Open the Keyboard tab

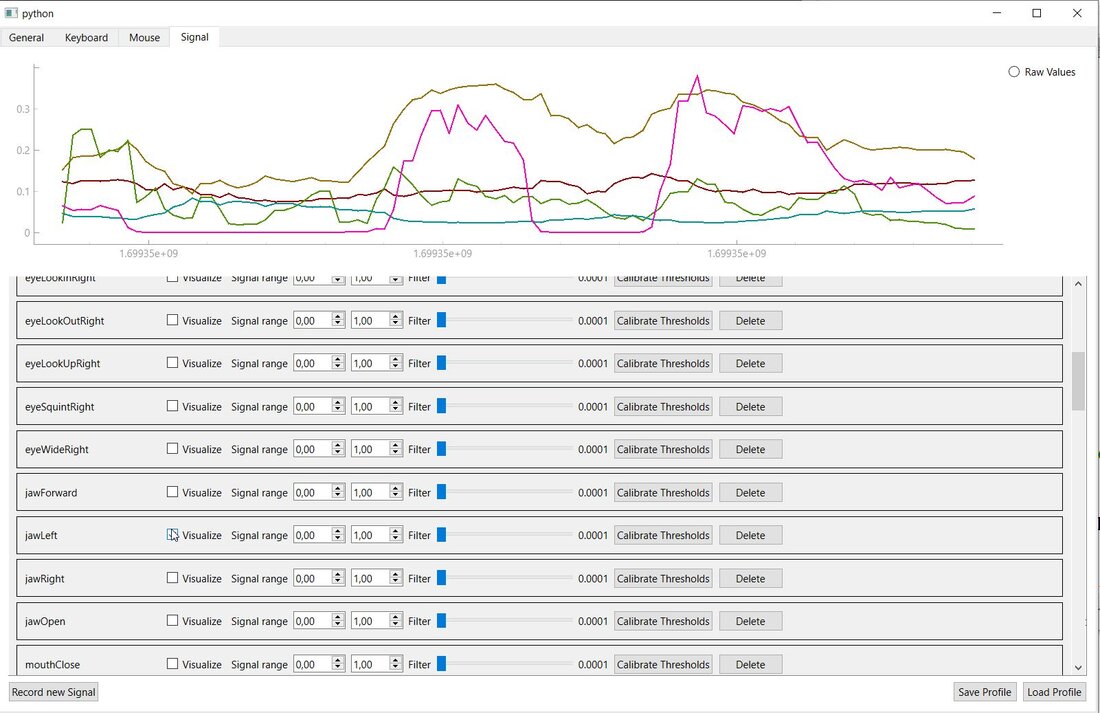[86, 37]
